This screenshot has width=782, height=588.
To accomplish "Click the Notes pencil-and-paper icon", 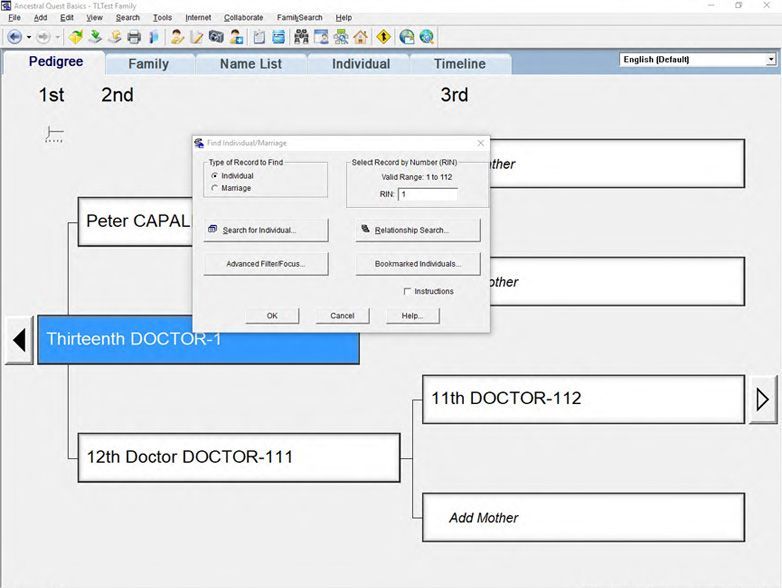I will [x=196, y=37].
